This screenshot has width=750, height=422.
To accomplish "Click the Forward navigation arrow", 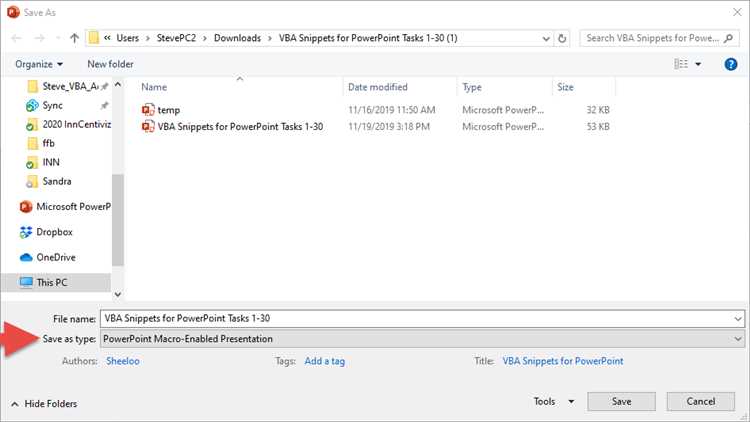I will [39, 38].
